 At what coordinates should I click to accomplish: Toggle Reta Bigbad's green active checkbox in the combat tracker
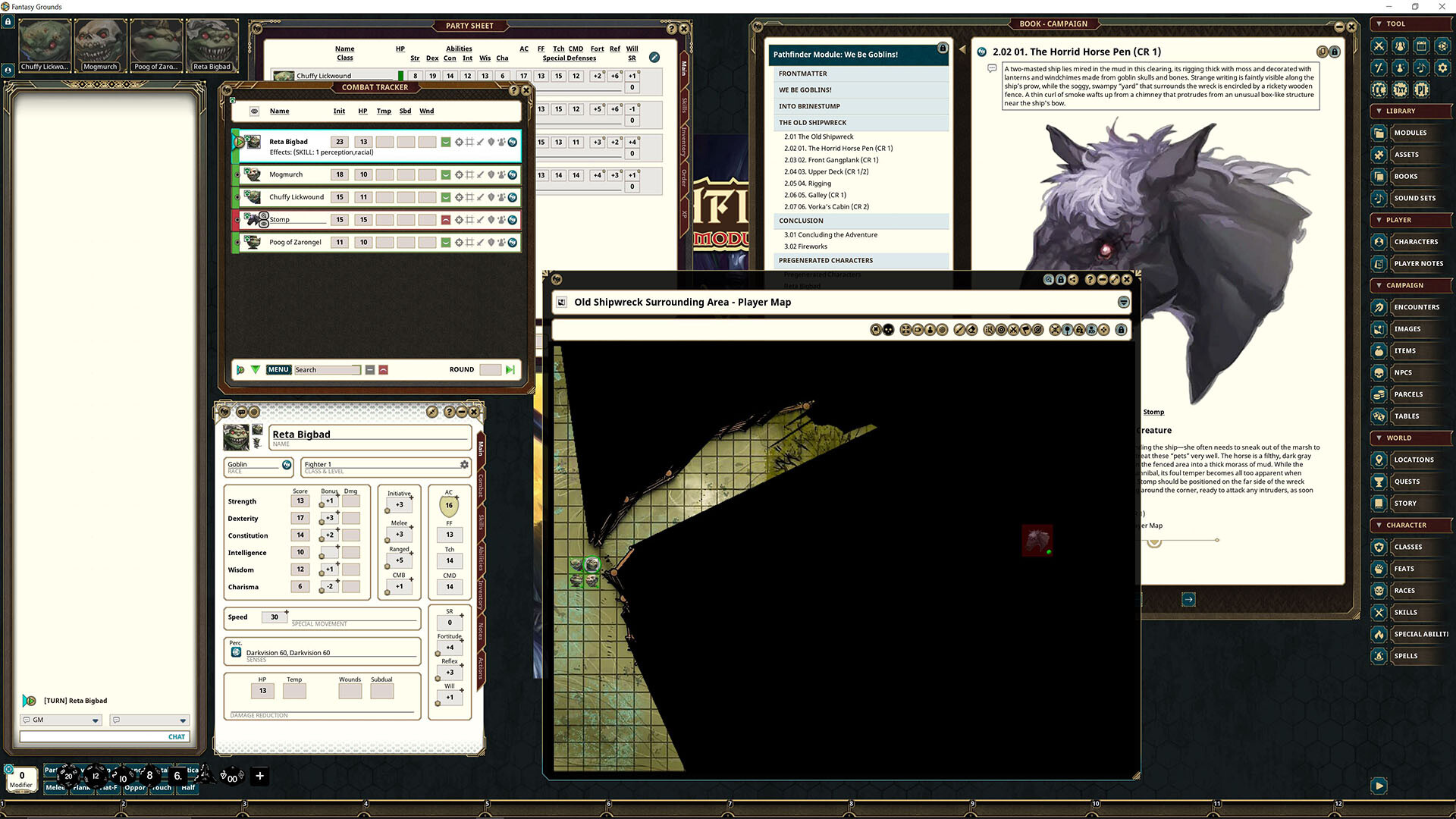tap(445, 142)
